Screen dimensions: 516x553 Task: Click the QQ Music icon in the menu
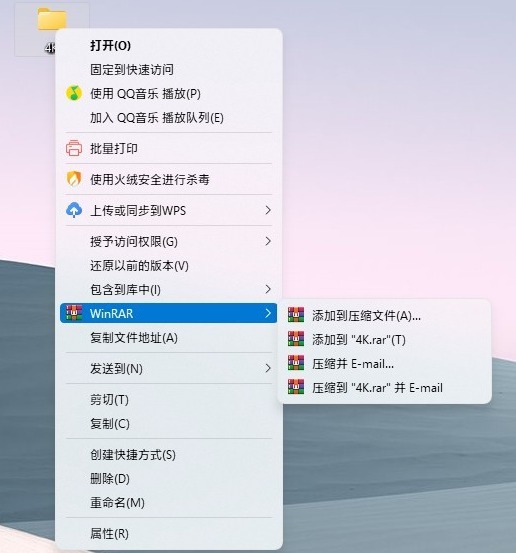[x=74, y=93]
